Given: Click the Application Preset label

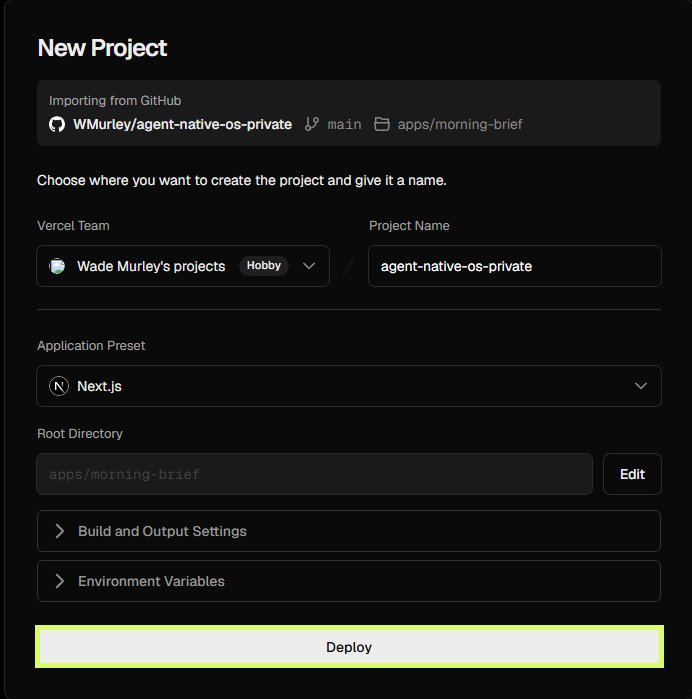Looking at the screenshot, I should (91, 345).
